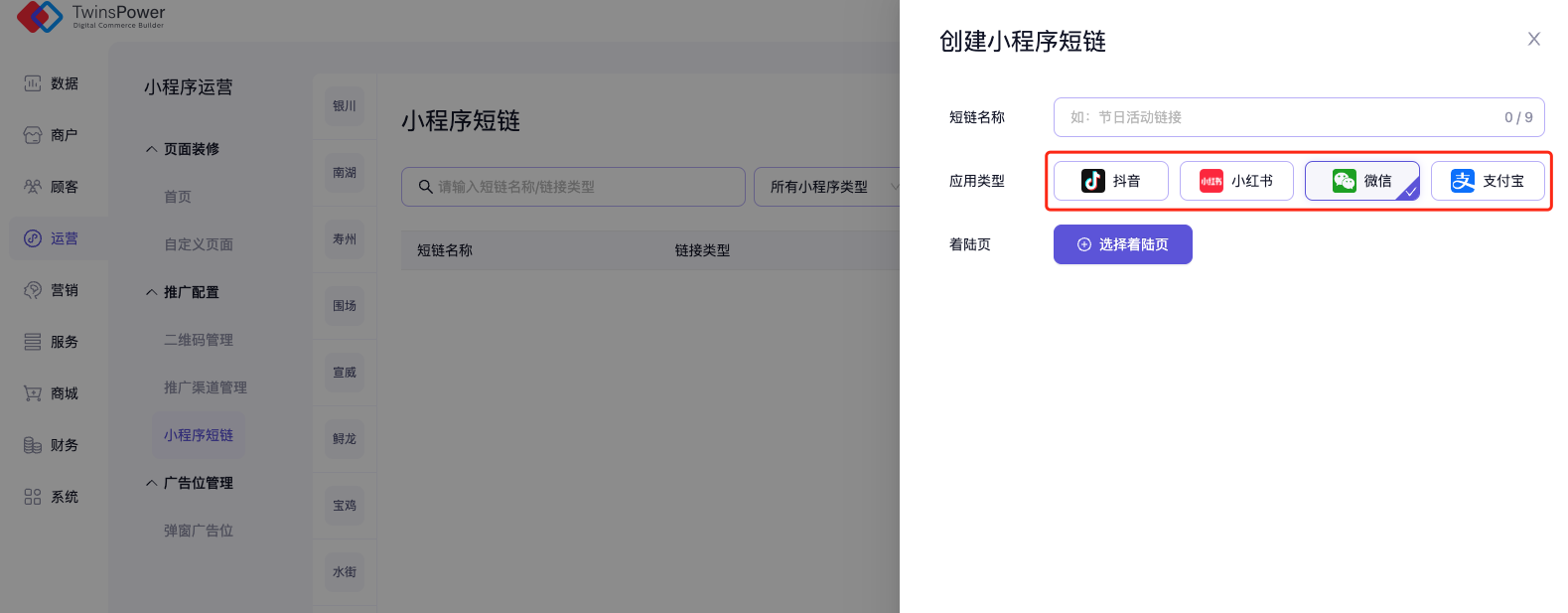
Task: Select the 营销 marketing icon
Action: click(33, 290)
